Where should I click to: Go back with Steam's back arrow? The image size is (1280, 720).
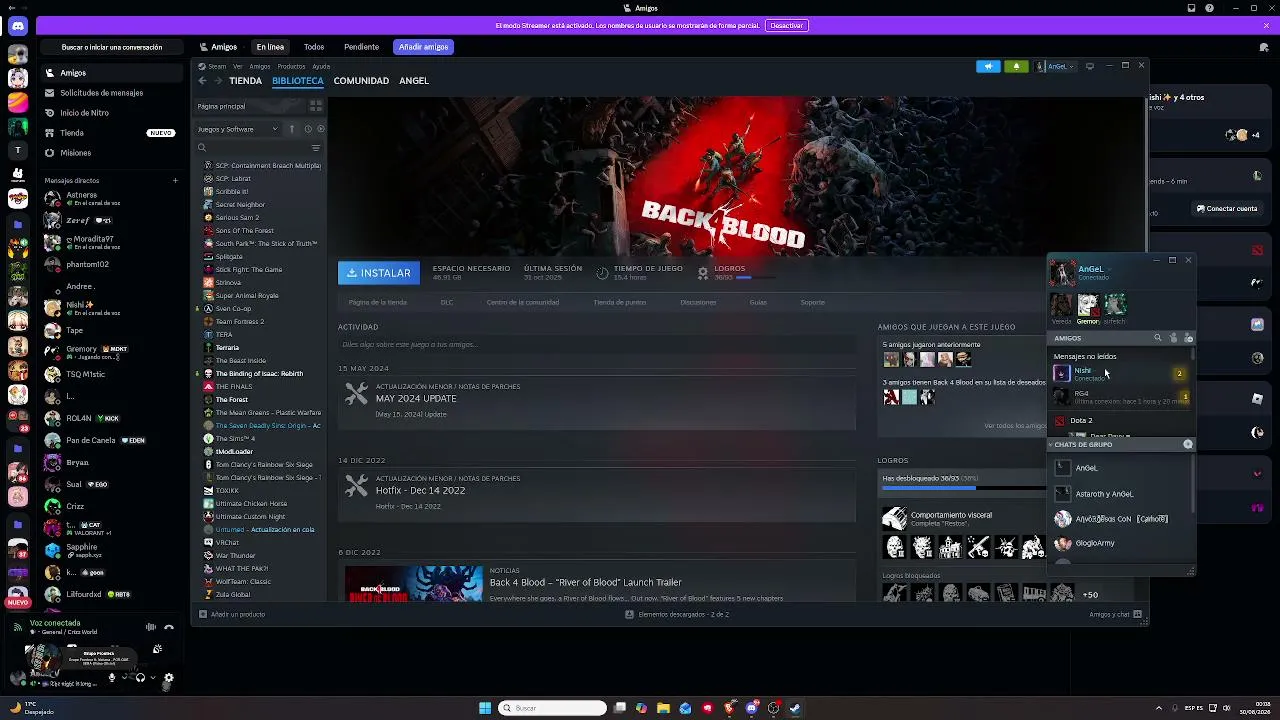tap(202, 81)
